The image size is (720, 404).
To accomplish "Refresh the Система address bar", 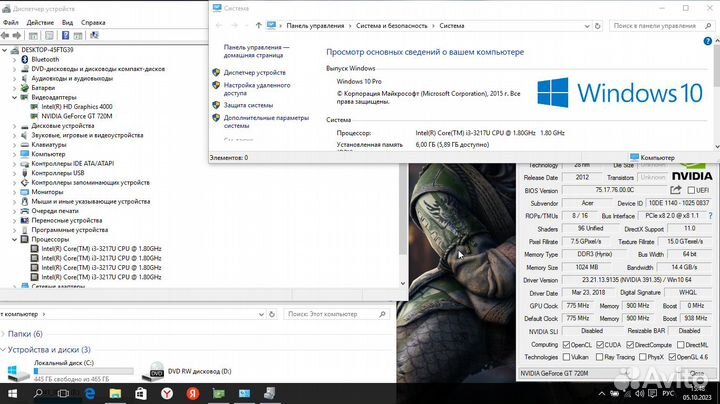I will coord(597,26).
